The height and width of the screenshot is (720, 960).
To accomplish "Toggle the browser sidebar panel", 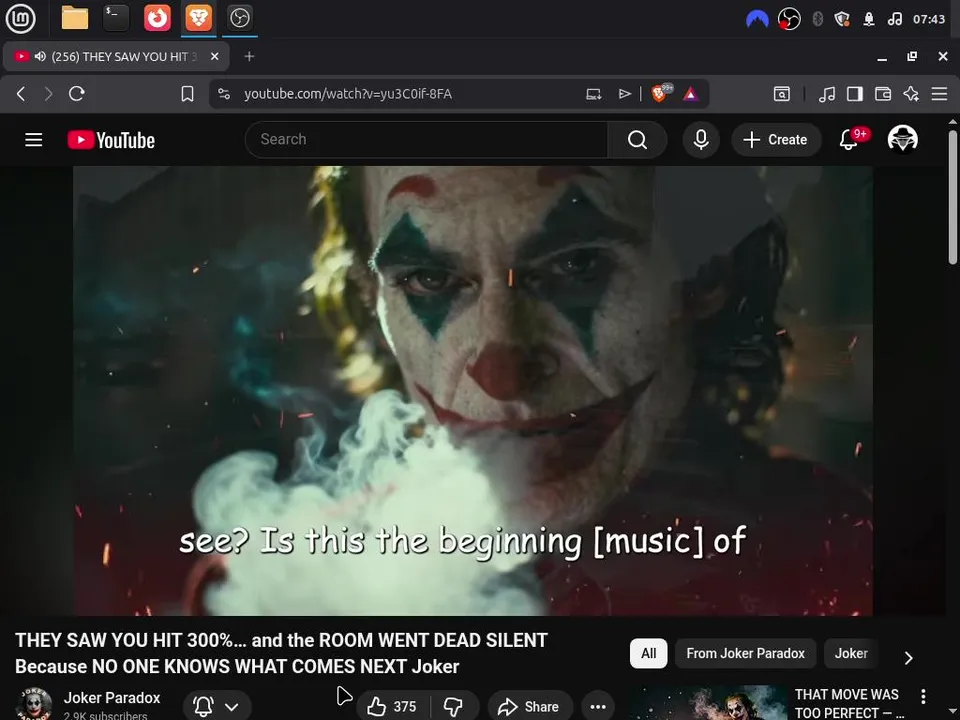I will pyautogui.click(x=855, y=94).
